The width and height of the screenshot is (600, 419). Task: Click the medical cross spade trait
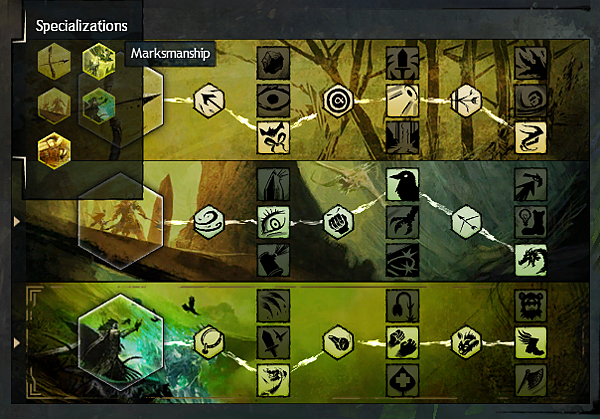(402, 380)
